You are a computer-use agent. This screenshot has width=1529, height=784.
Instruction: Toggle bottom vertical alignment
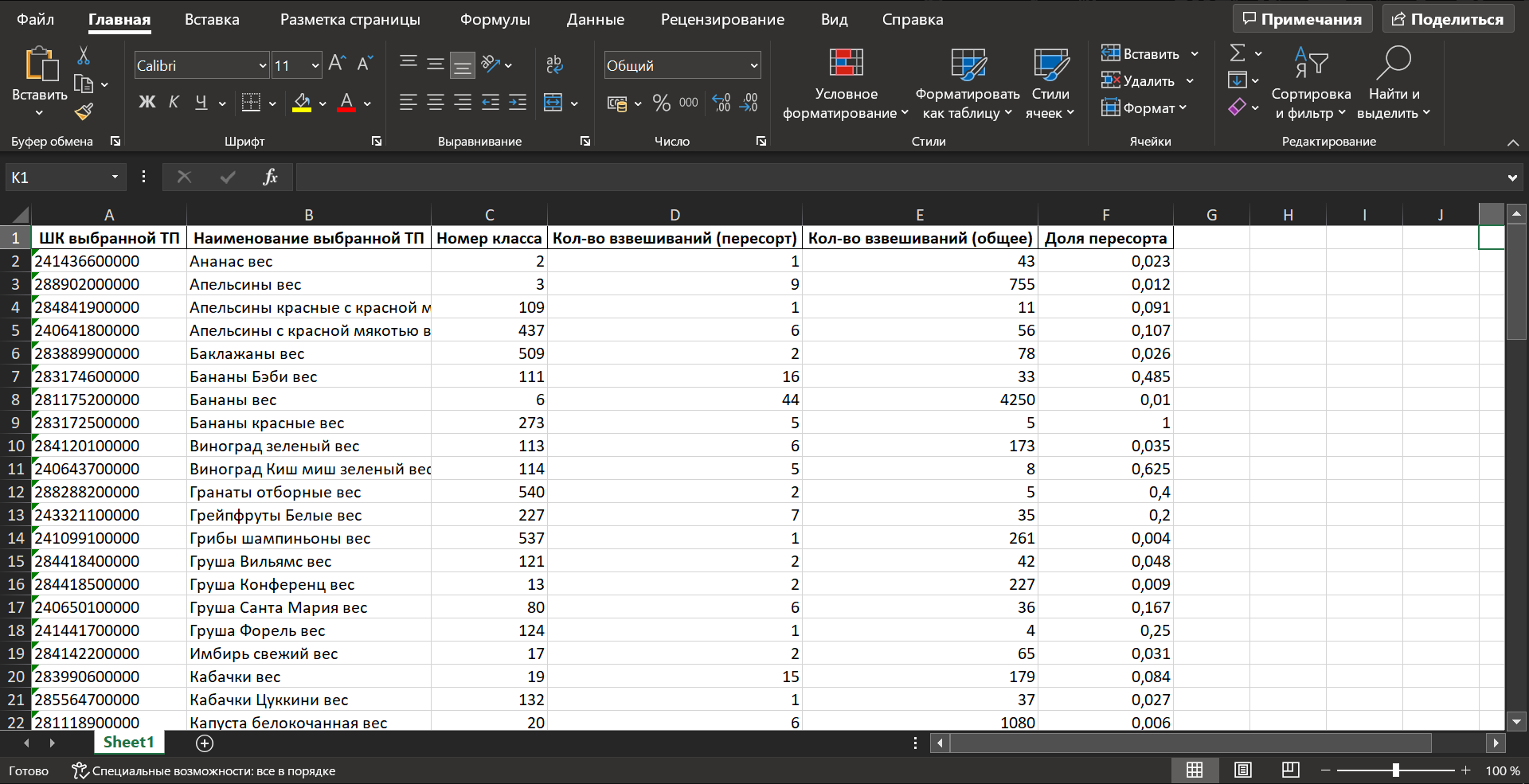[462, 64]
